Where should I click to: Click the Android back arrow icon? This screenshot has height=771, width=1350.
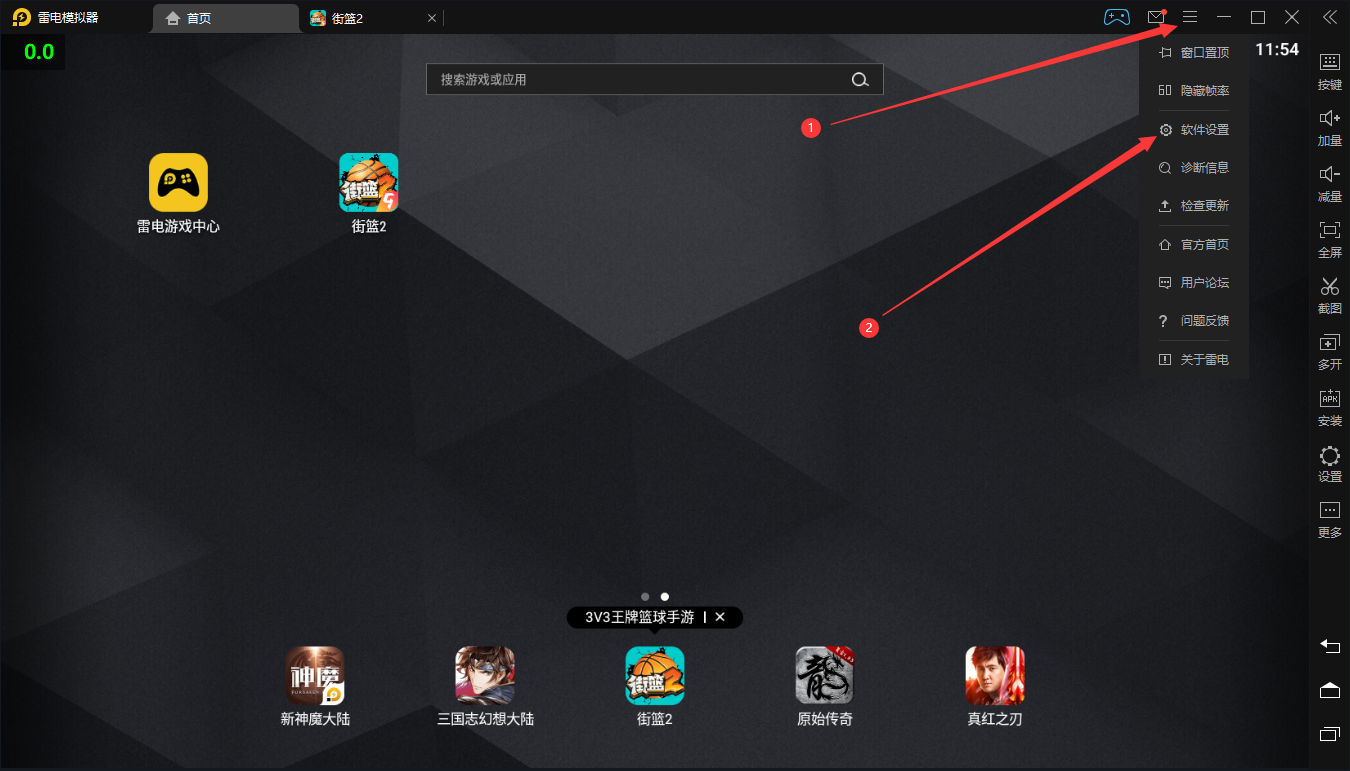click(x=1329, y=646)
